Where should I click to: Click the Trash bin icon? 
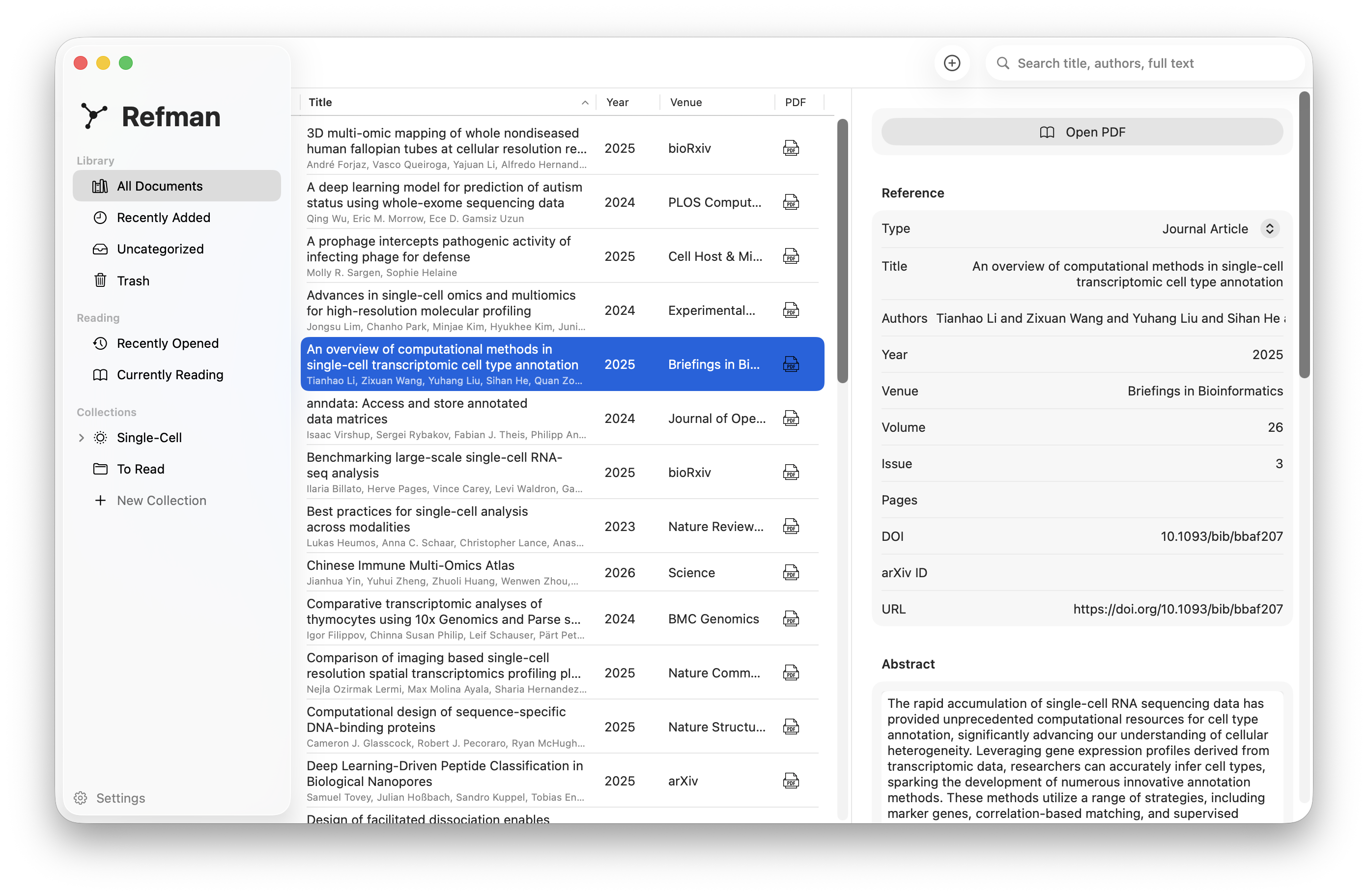pyautogui.click(x=100, y=280)
